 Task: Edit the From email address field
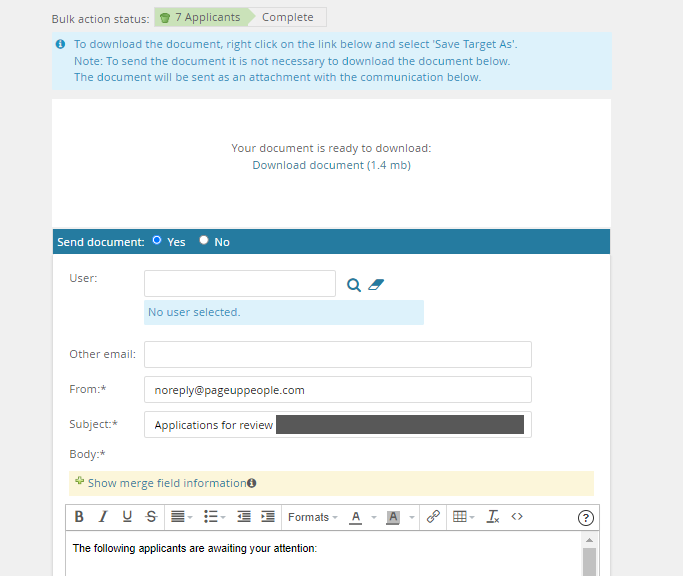click(x=338, y=390)
